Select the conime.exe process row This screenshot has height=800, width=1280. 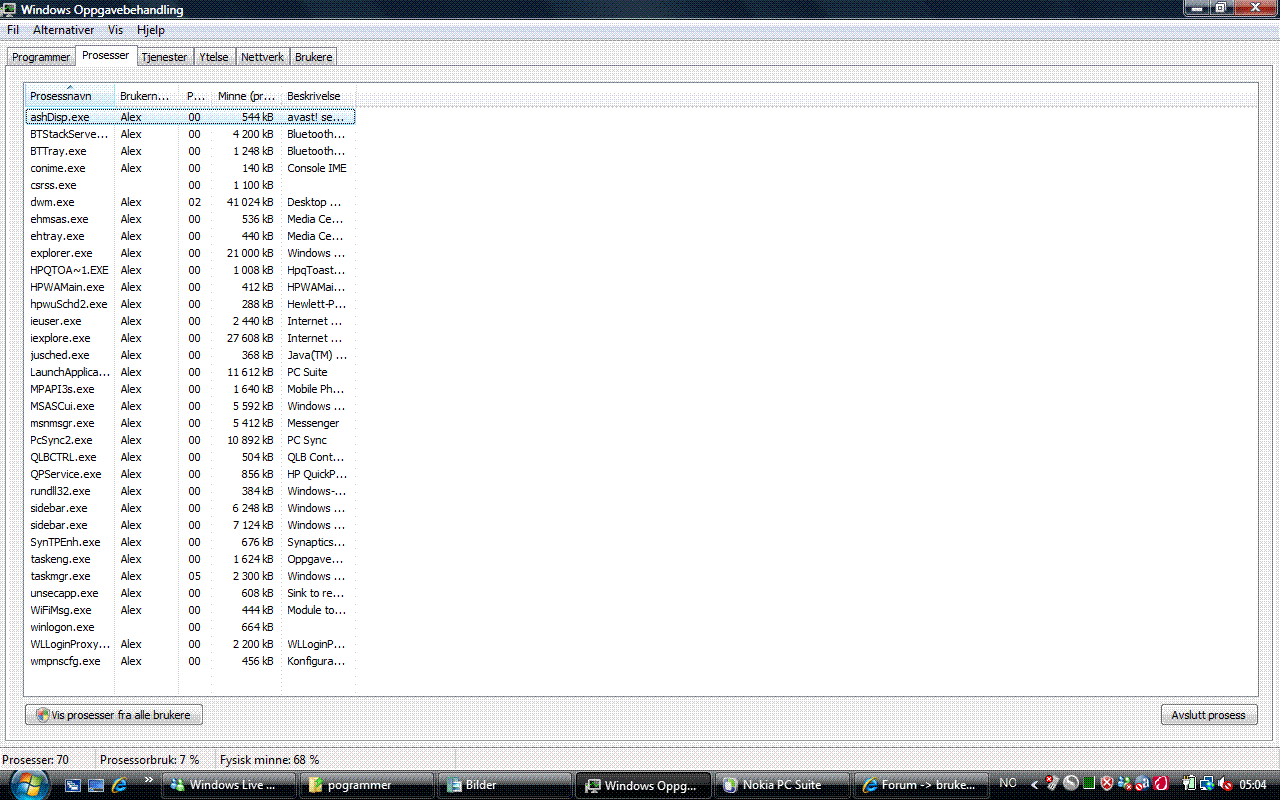click(x=190, y=168)
